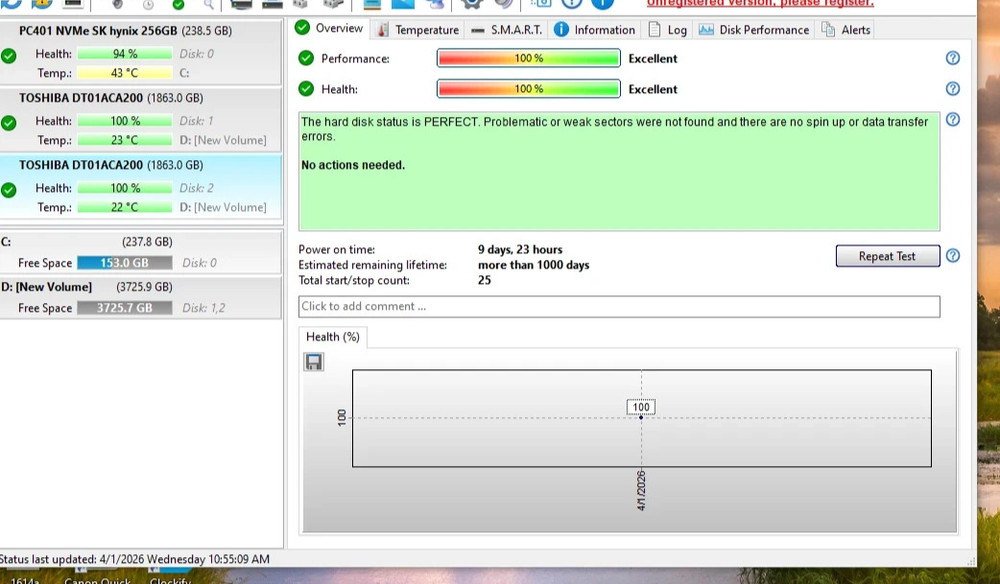Click help icon beside Repeat Test button
Viewport: 1000px width, 584px height.
(952, 256)
